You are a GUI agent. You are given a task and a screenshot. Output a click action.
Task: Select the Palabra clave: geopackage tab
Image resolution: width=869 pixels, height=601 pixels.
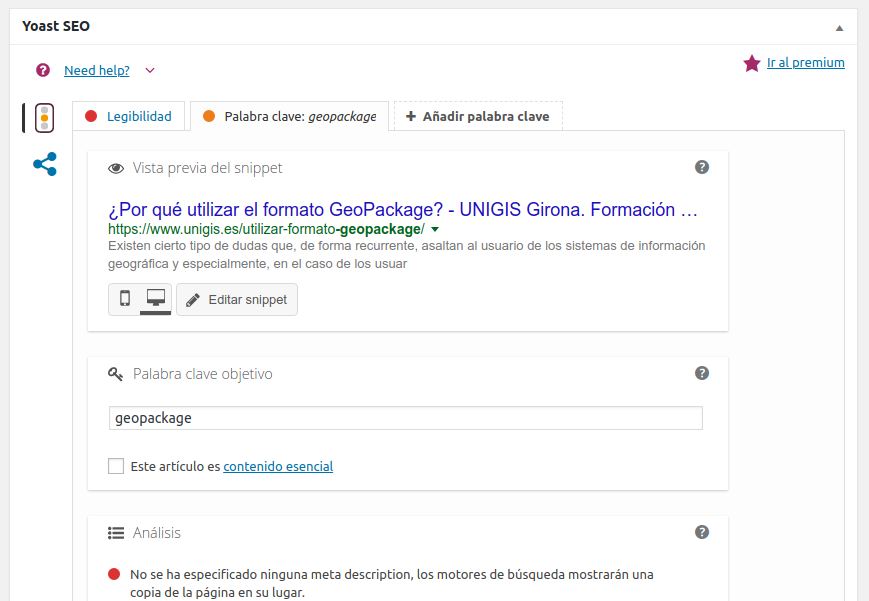(289, 116)
